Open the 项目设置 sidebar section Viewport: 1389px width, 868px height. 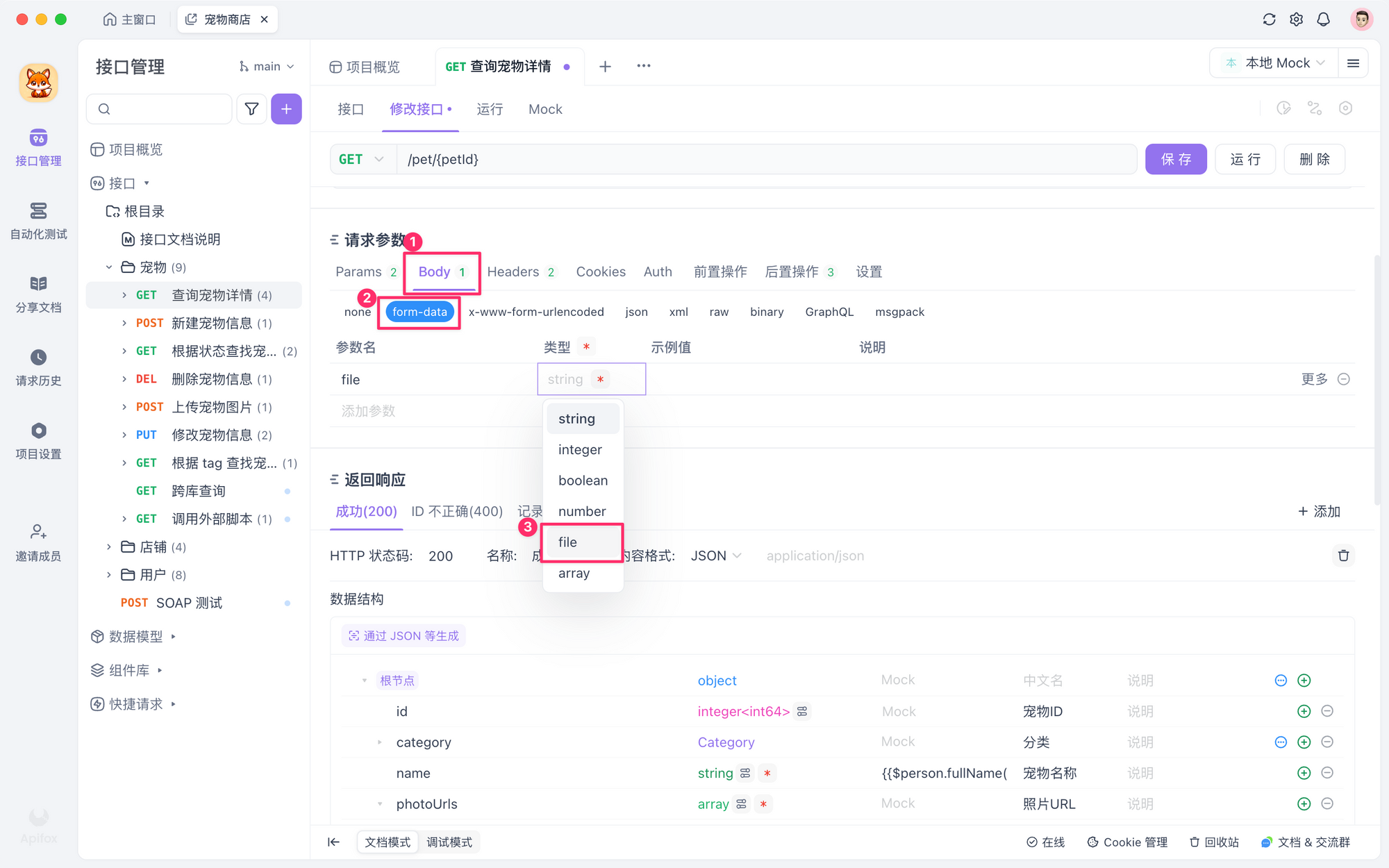[x=38, y=441]
